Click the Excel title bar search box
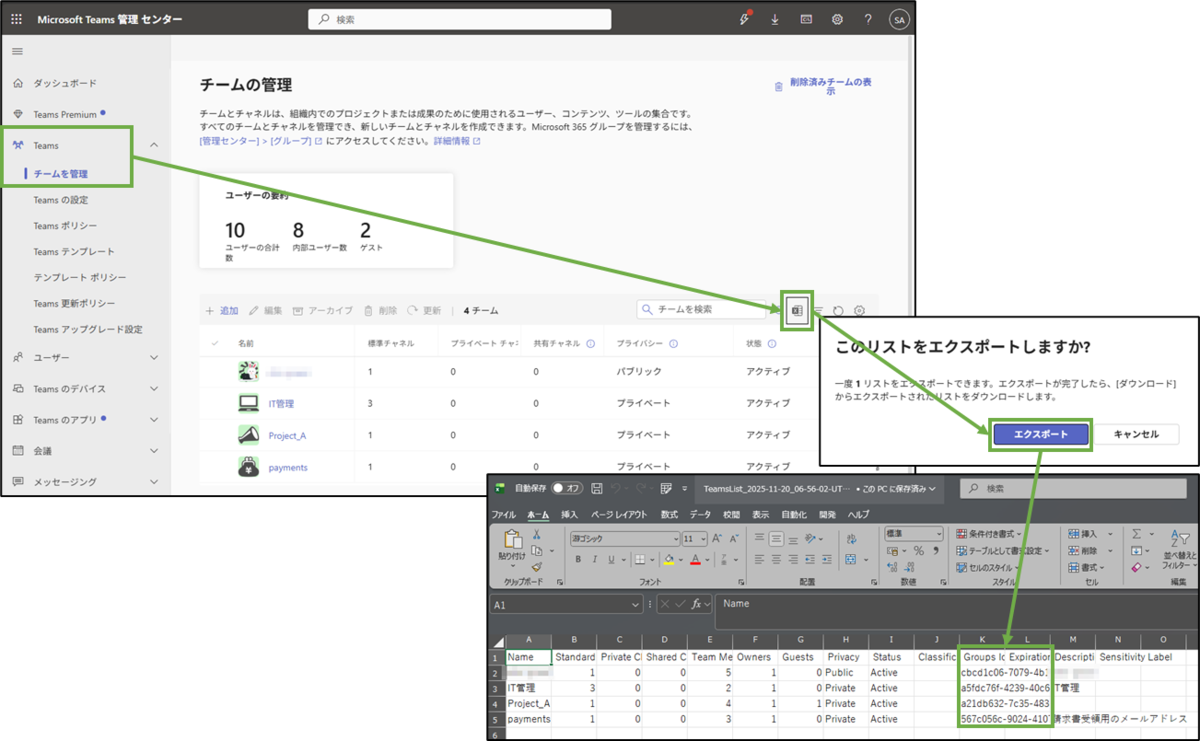Screen dimensions: 1200x741 [1075, 489]
